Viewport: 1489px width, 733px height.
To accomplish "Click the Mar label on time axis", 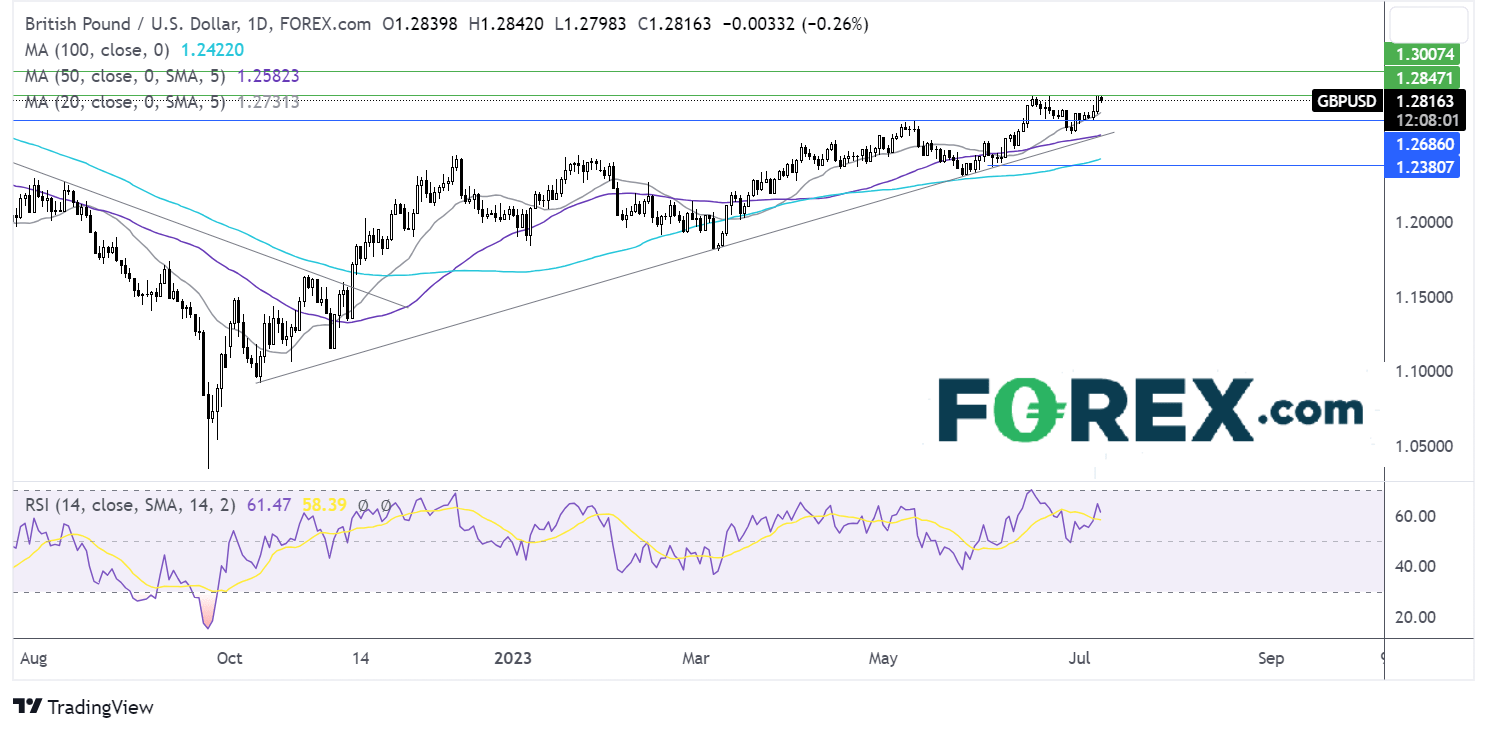I will click(x=695, y=659).
